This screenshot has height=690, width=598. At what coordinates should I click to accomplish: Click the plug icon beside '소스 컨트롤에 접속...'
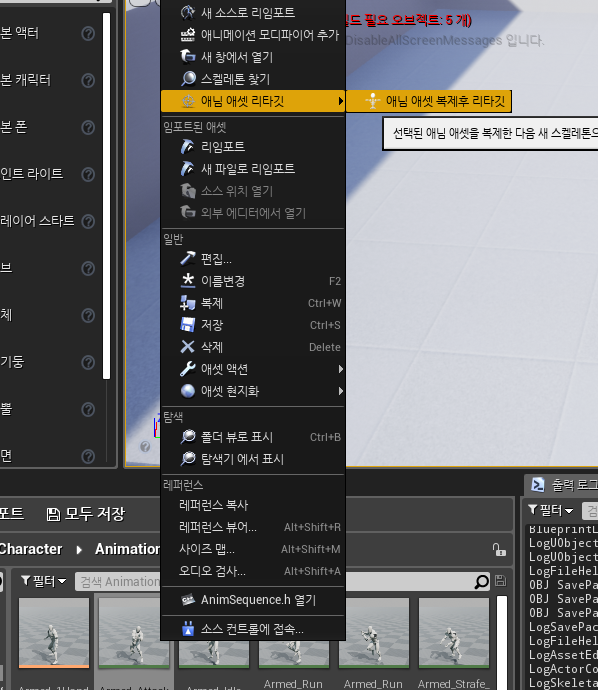pos(188,629)
